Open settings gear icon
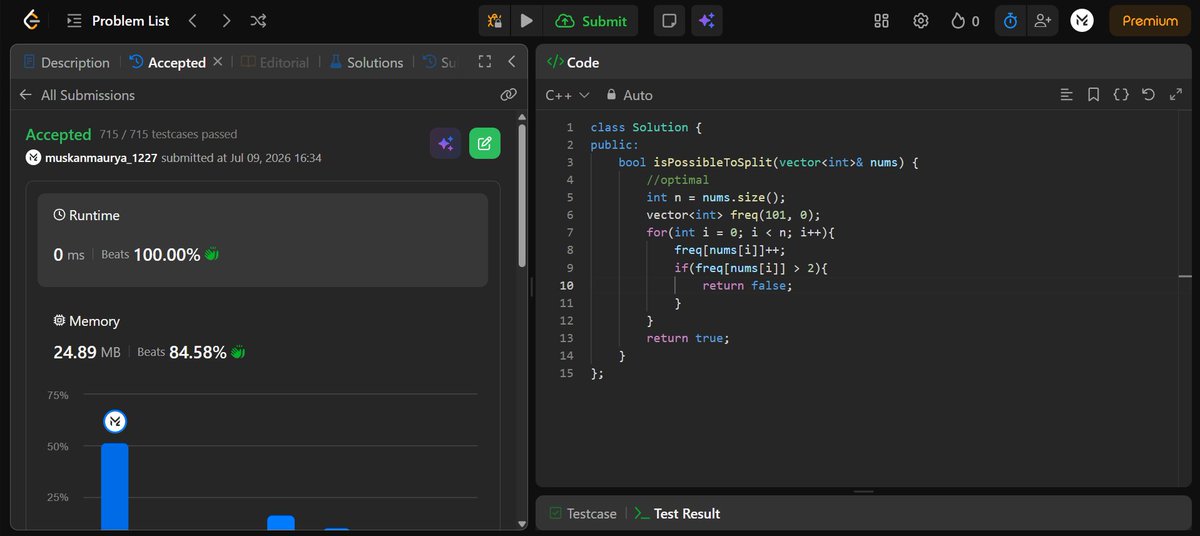Image resolution: width=1200 pixels, height=536 pixels. click(921, 21)
